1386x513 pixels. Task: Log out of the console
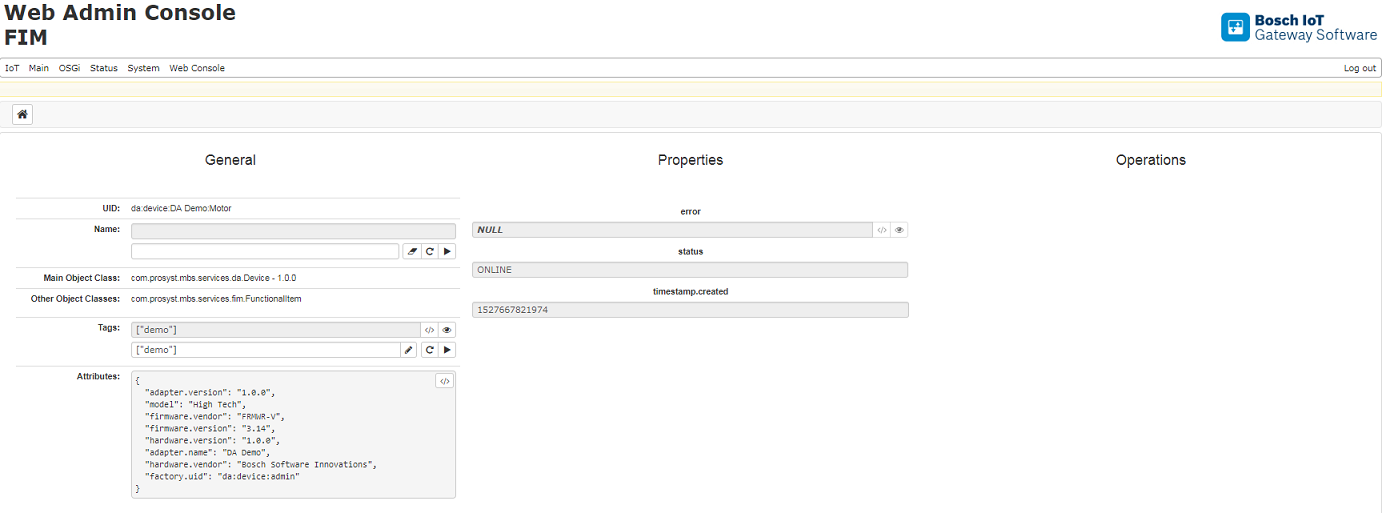tap(1360, 68)
